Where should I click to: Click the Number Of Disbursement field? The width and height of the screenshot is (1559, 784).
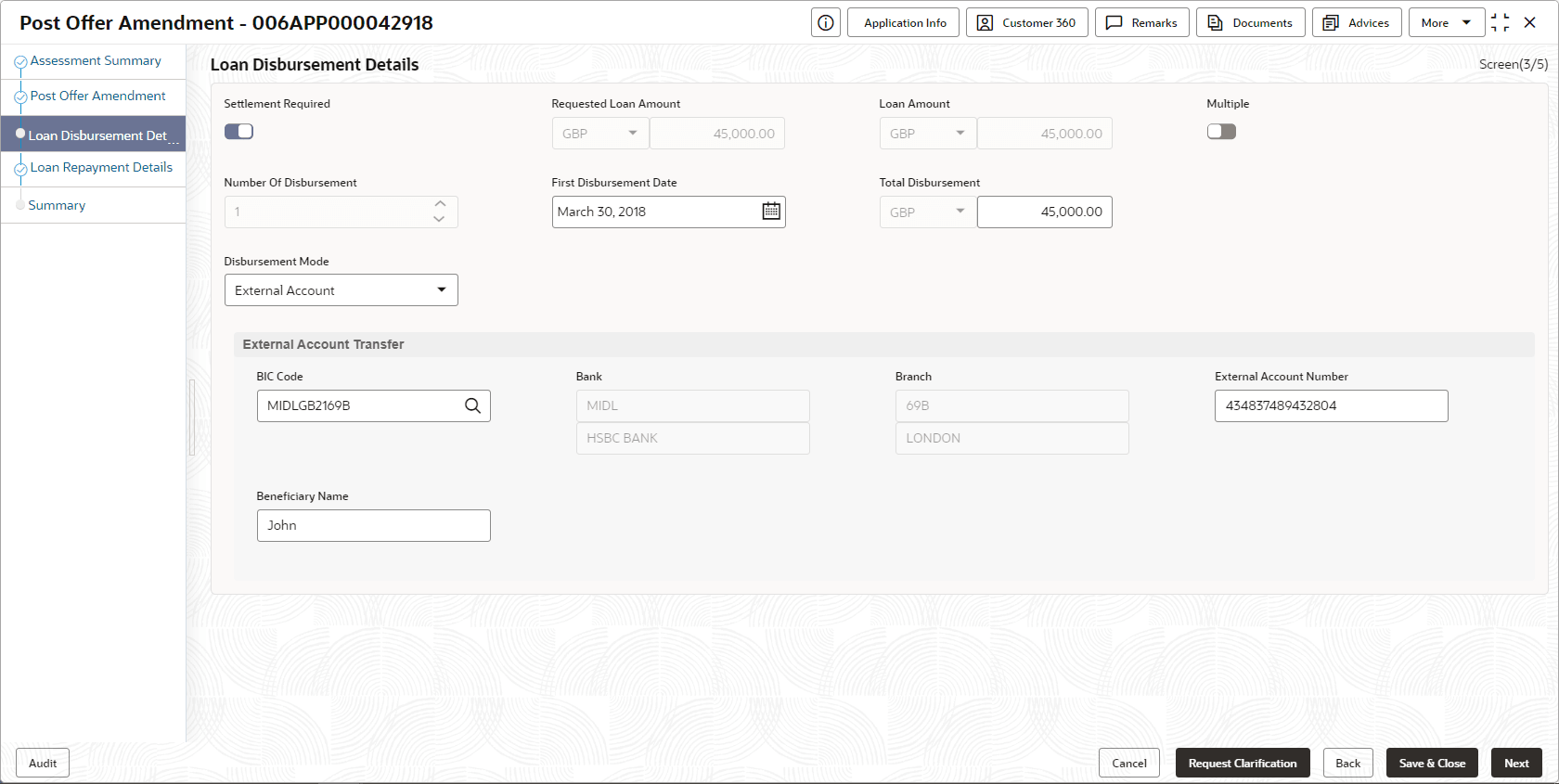[x=341, y=212]
